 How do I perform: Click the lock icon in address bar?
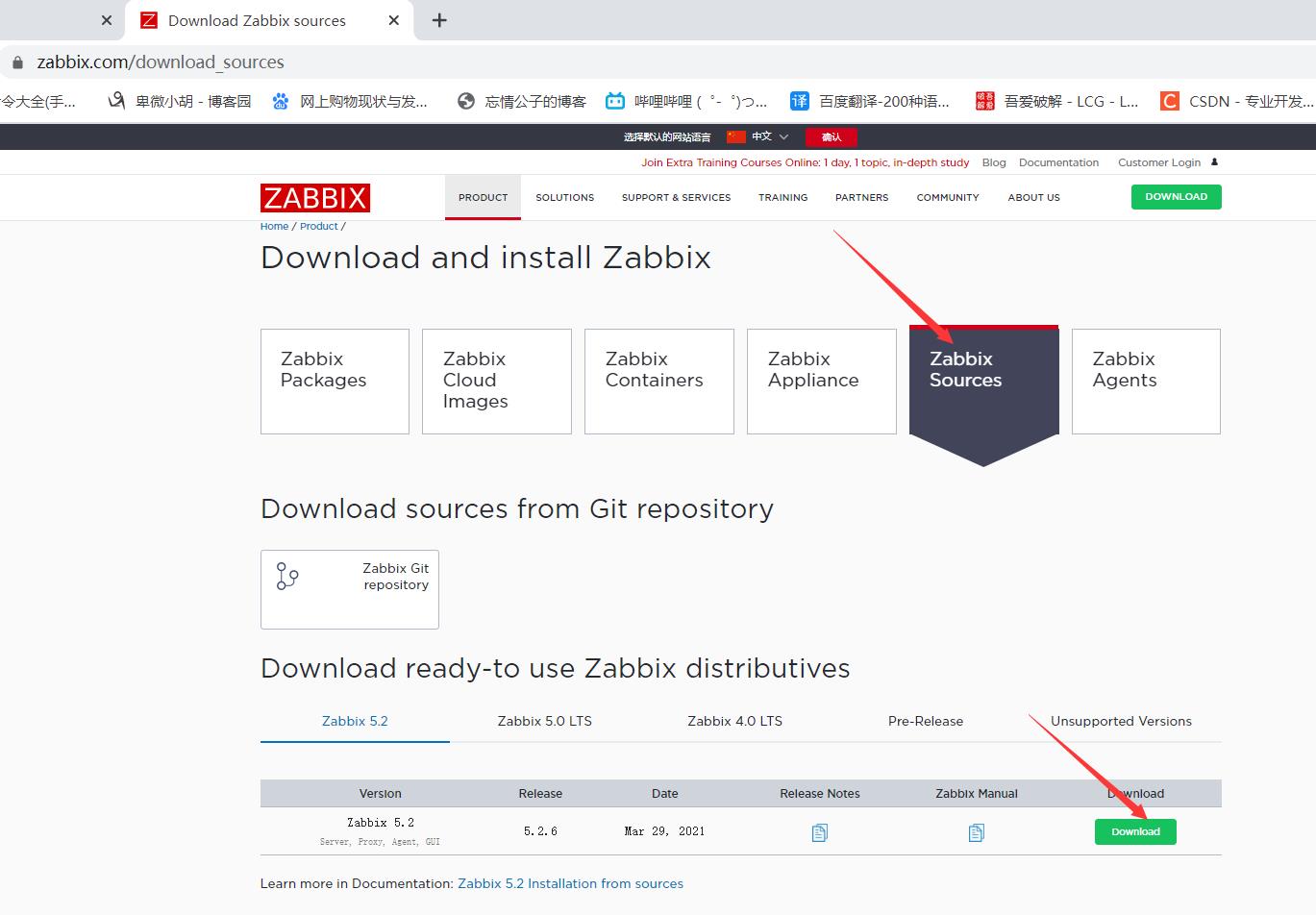[16, 62]
